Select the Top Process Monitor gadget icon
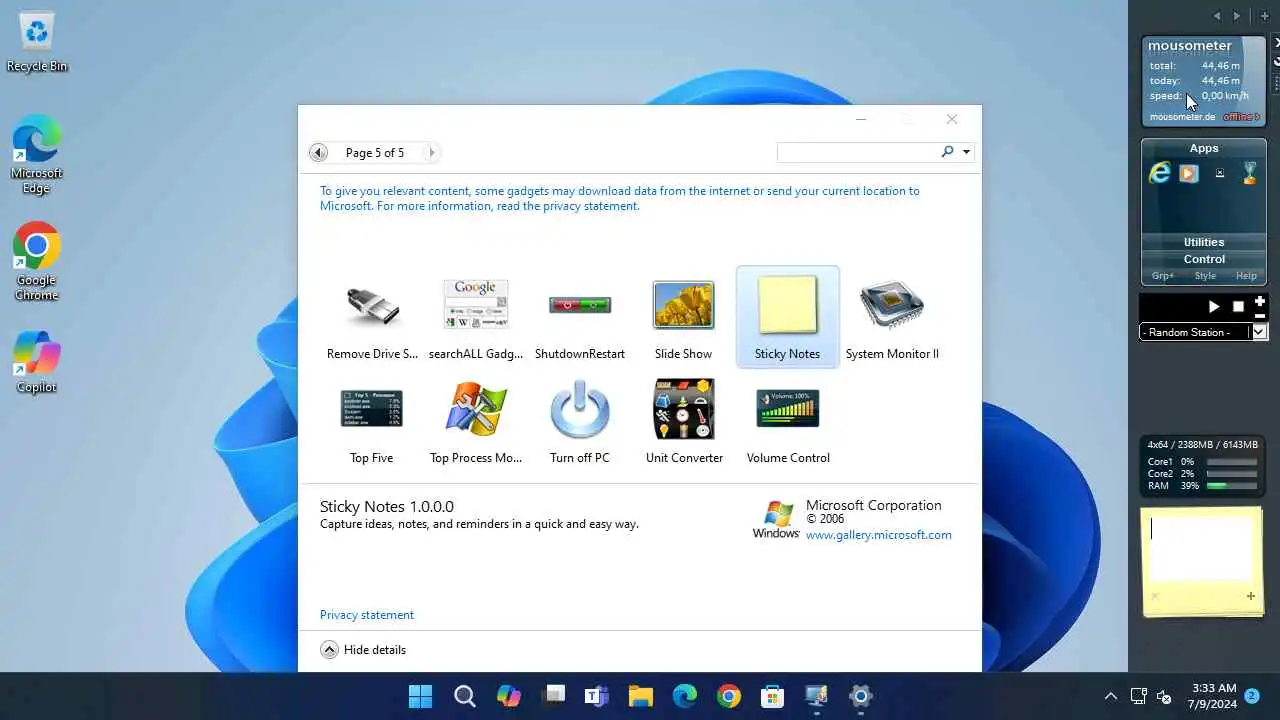Image resolution: width=1280 pixels, height=720 pixels. 476,409
